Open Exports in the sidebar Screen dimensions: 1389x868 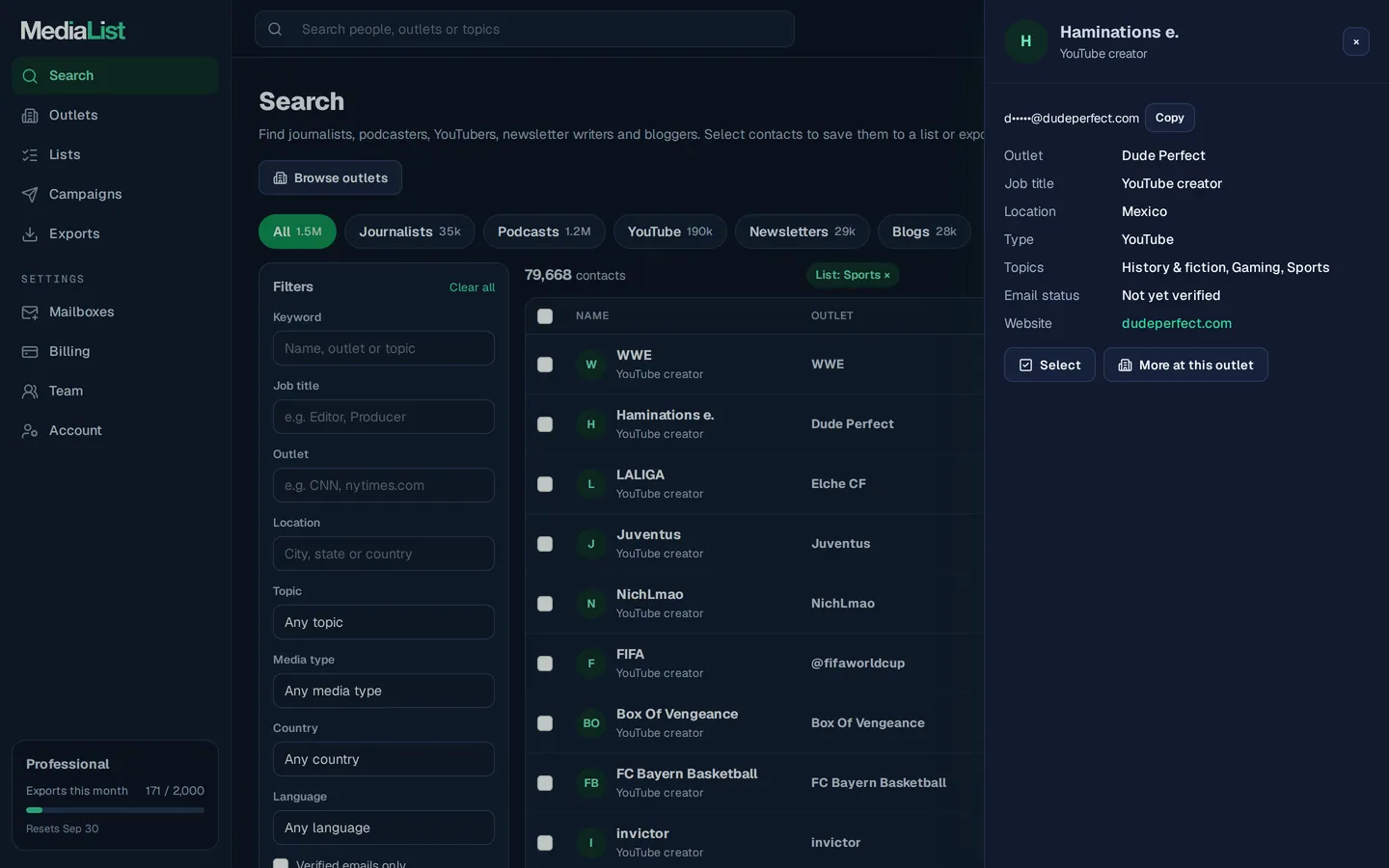pos(115,233)
